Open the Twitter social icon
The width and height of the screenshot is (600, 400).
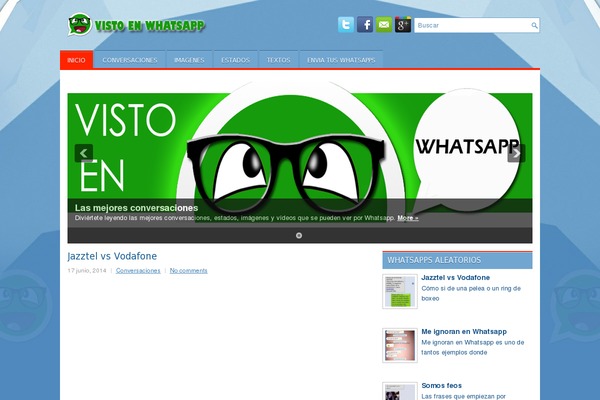coord(346,25)
